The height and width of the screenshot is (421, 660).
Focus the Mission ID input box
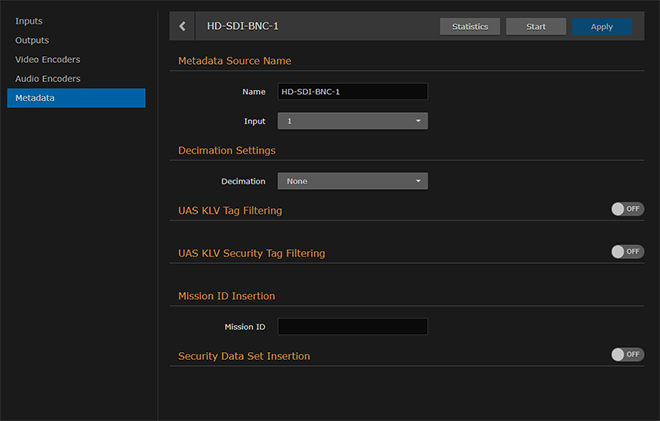pyautogui.click(x=352, y=327)
